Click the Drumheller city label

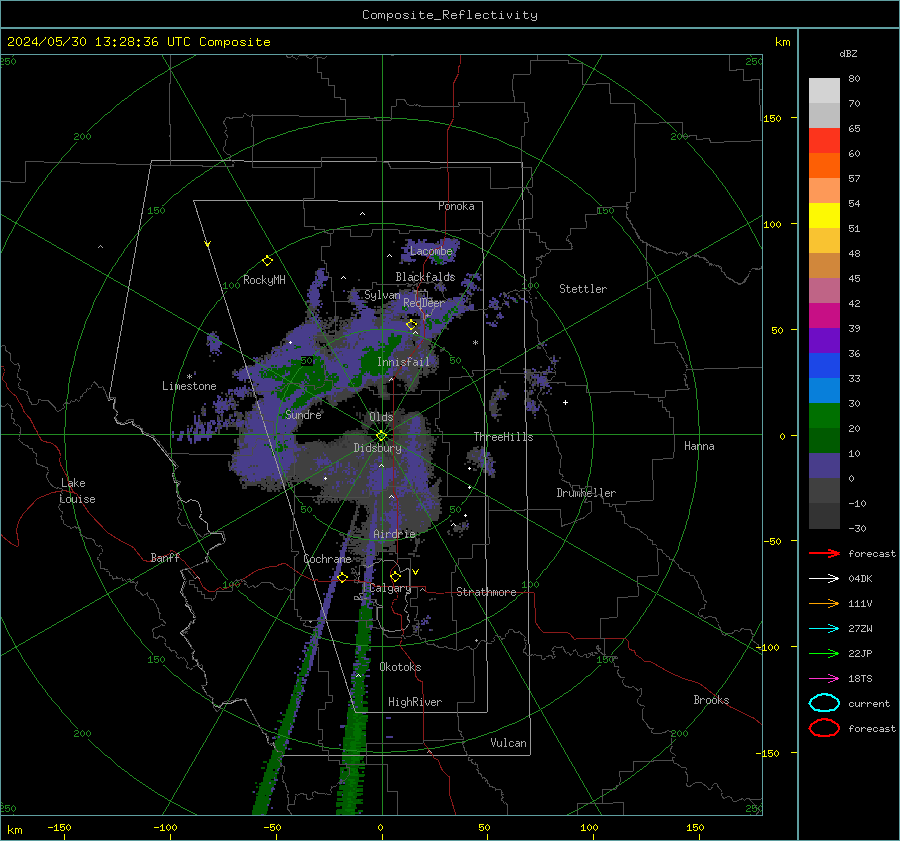[x=586, y=493]
